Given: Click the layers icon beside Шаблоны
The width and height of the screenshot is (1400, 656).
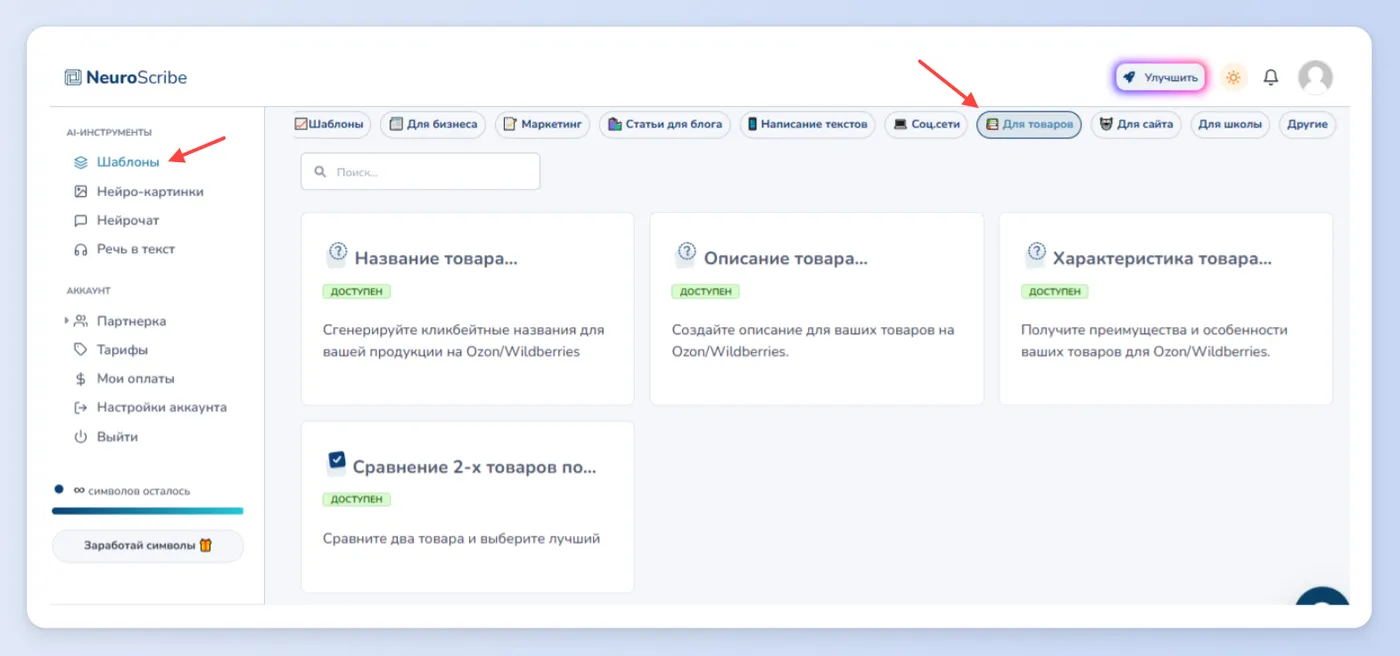Looking at the screenshot, I should [x=81, y=162].
